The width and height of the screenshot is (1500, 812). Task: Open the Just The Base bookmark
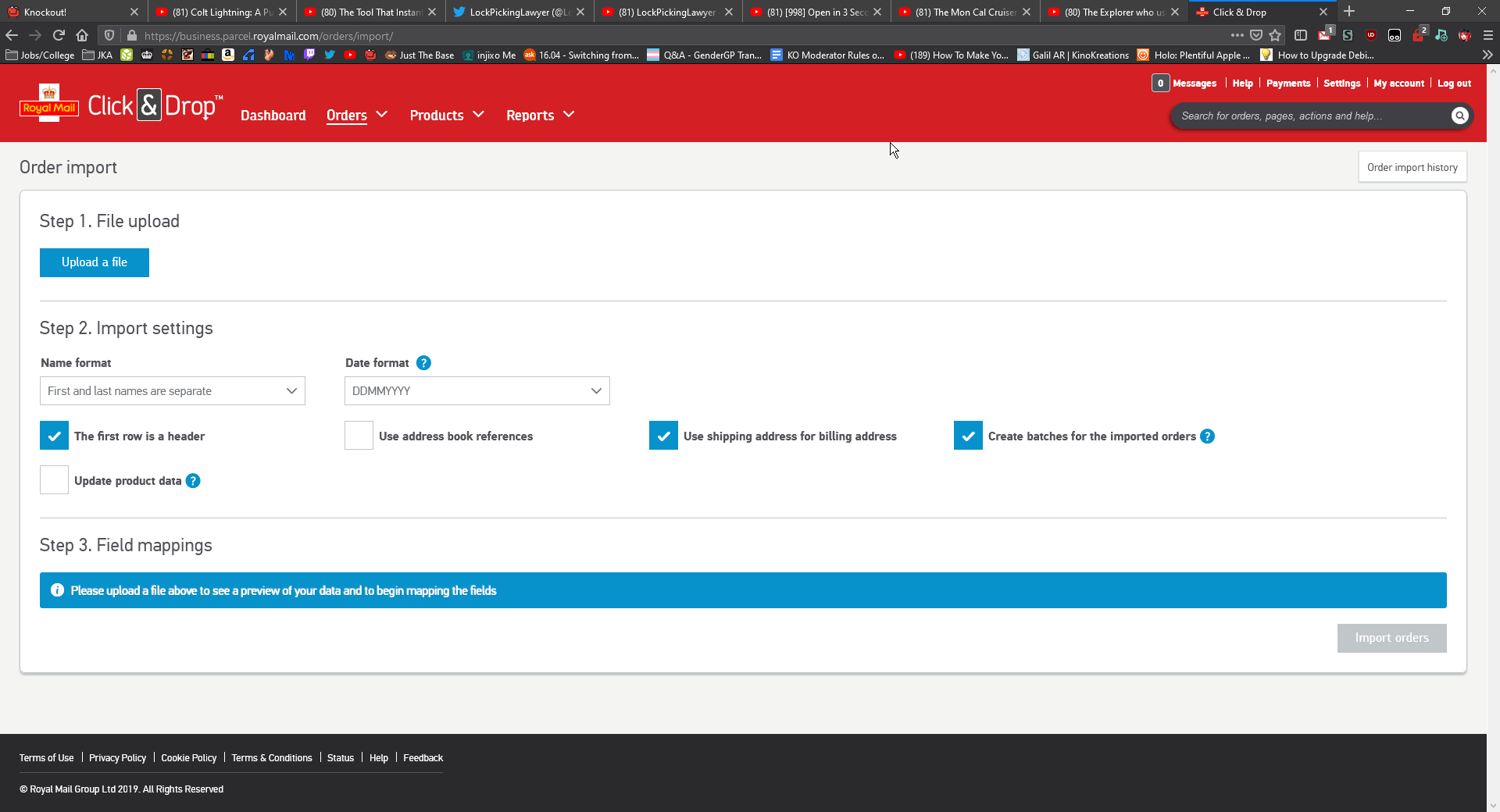tap(420, 55)
